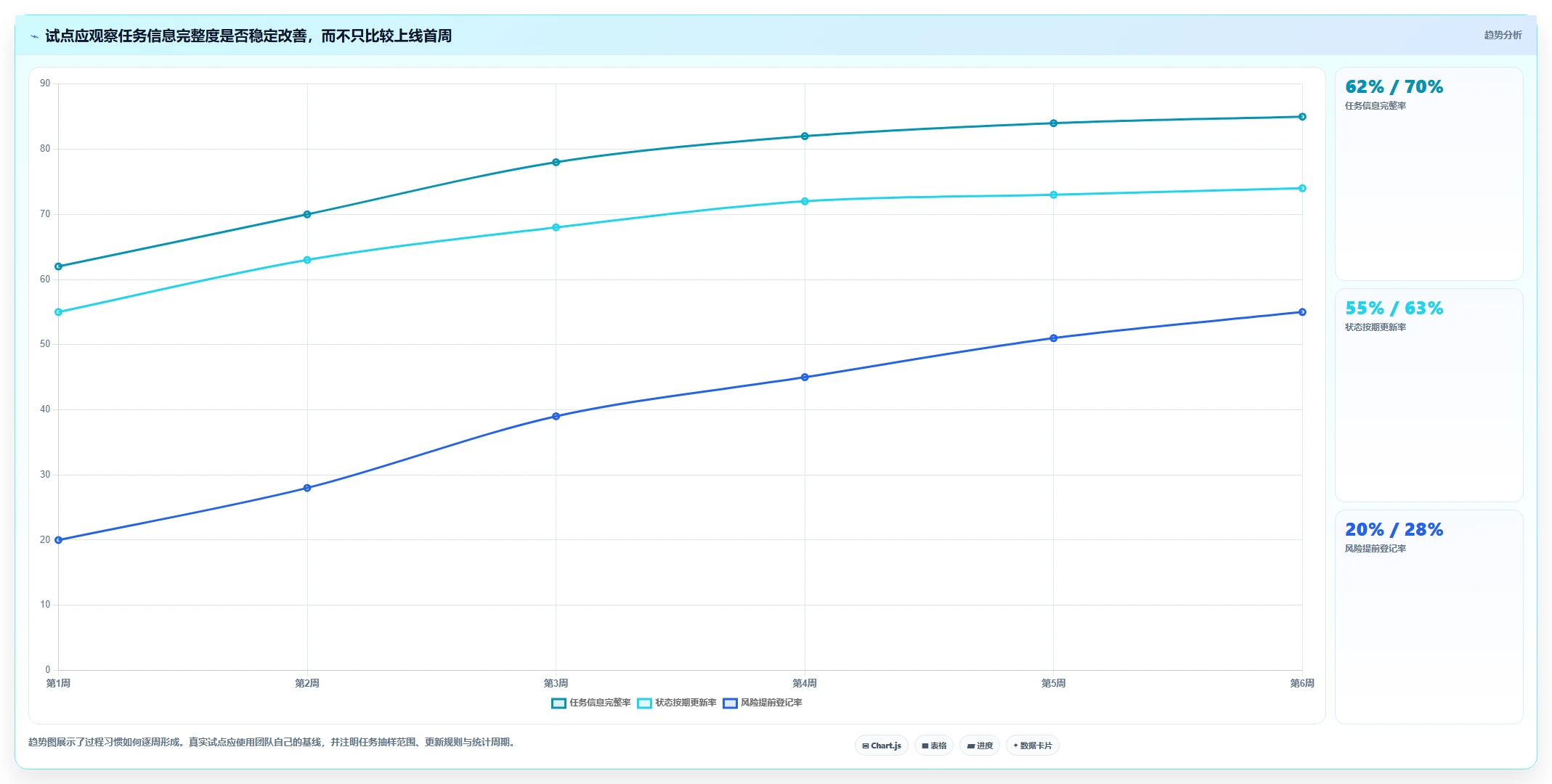Click the 第3周 x-axis label
The image size is (1552, 784).
556,683
